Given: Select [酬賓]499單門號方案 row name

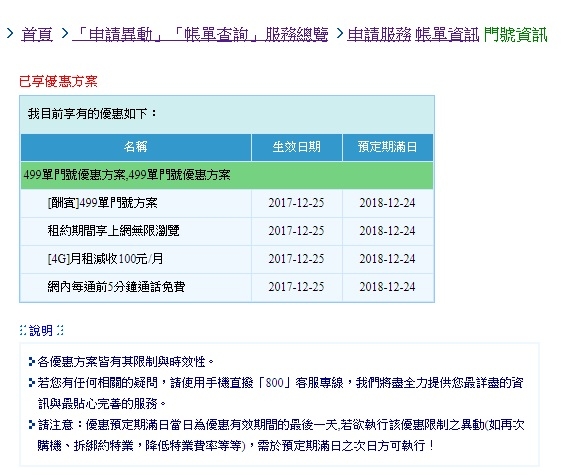Looking at the screenshot, I should pyautogui.click(x=102, y=203).
